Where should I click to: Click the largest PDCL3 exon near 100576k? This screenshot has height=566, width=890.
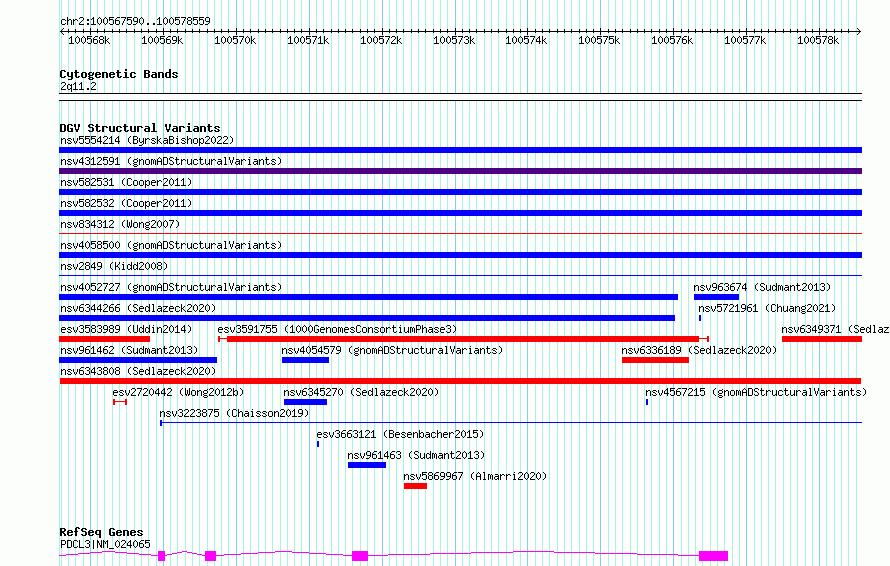coord(713,556)
